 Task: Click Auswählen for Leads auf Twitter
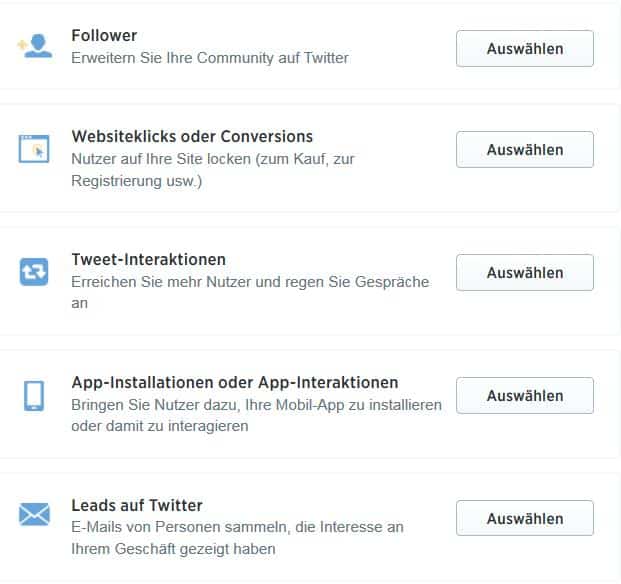coord(524,518)
